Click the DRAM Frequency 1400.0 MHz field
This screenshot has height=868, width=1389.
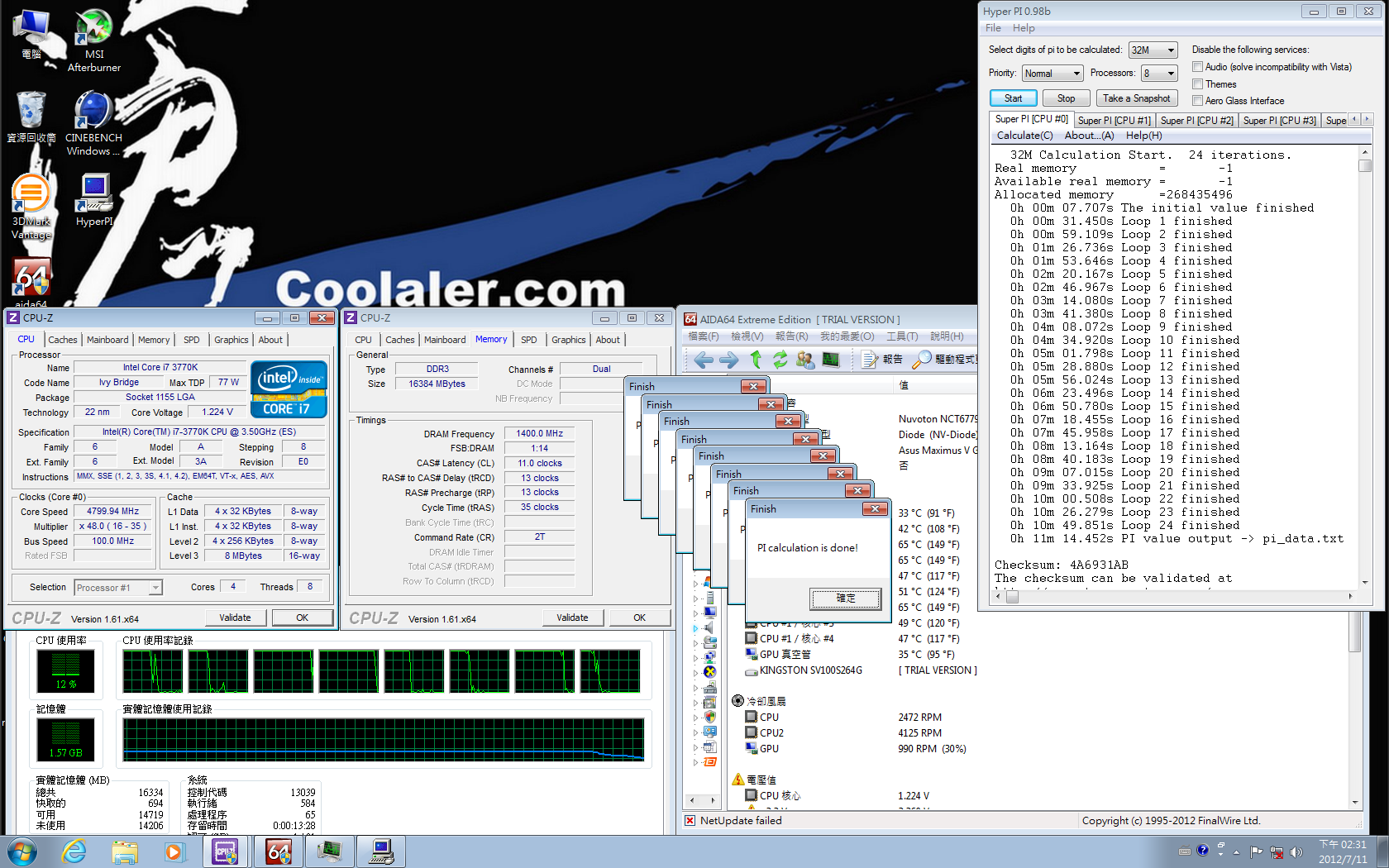(539, 433)
